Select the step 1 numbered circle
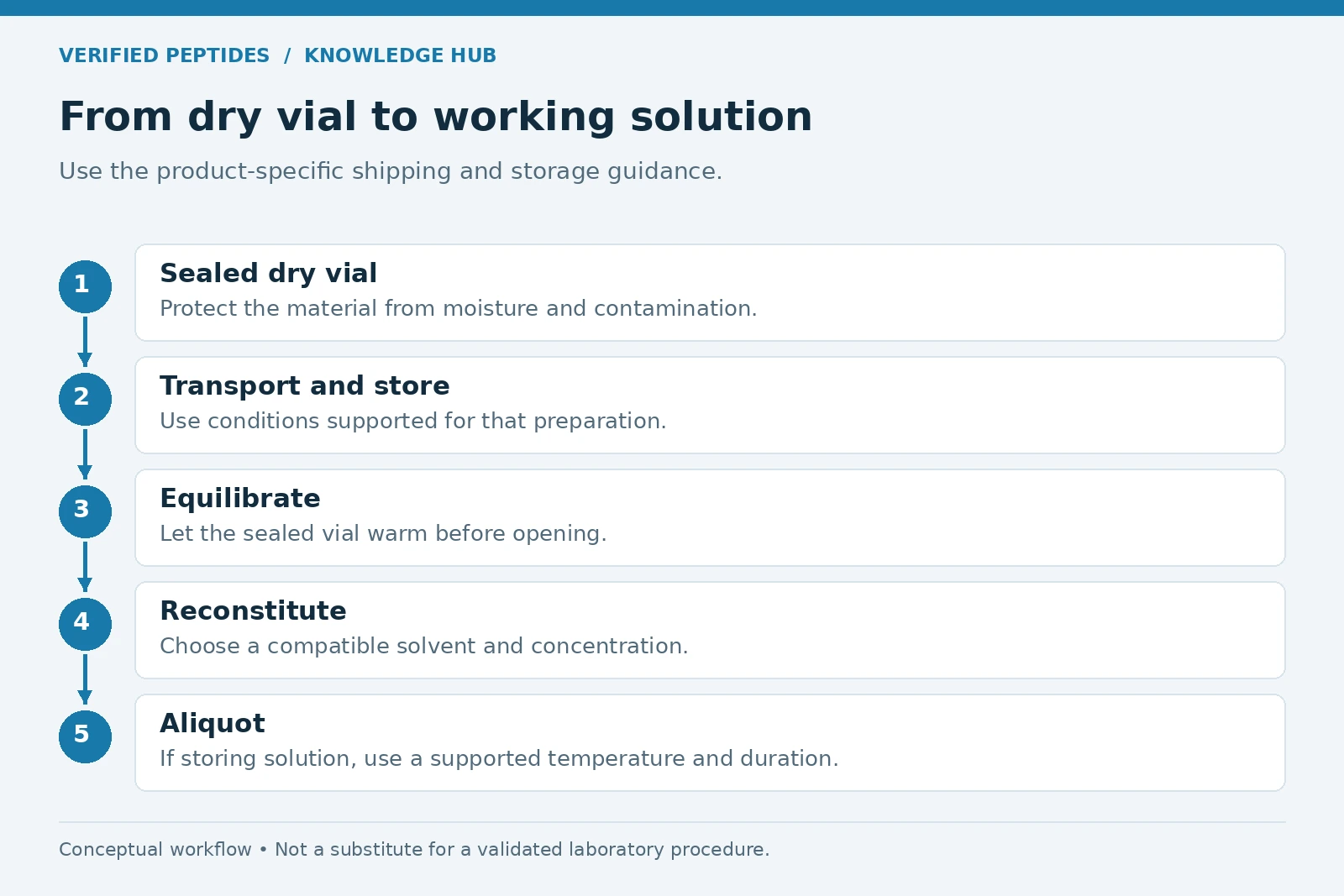This screenshot has width=1344, height=896. [85, 286]
